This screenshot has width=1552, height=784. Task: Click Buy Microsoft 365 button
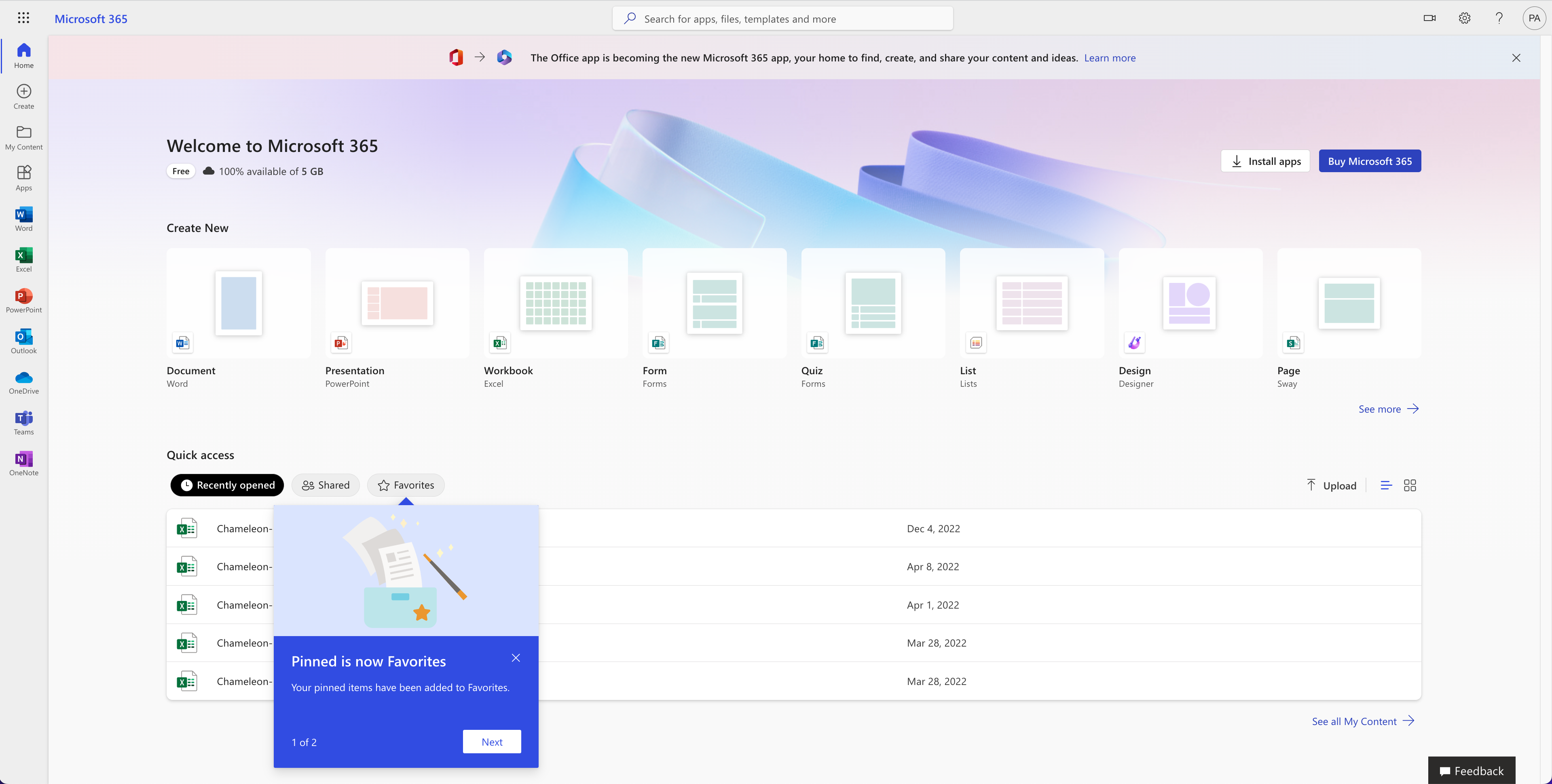click(x=1370, y=161)
